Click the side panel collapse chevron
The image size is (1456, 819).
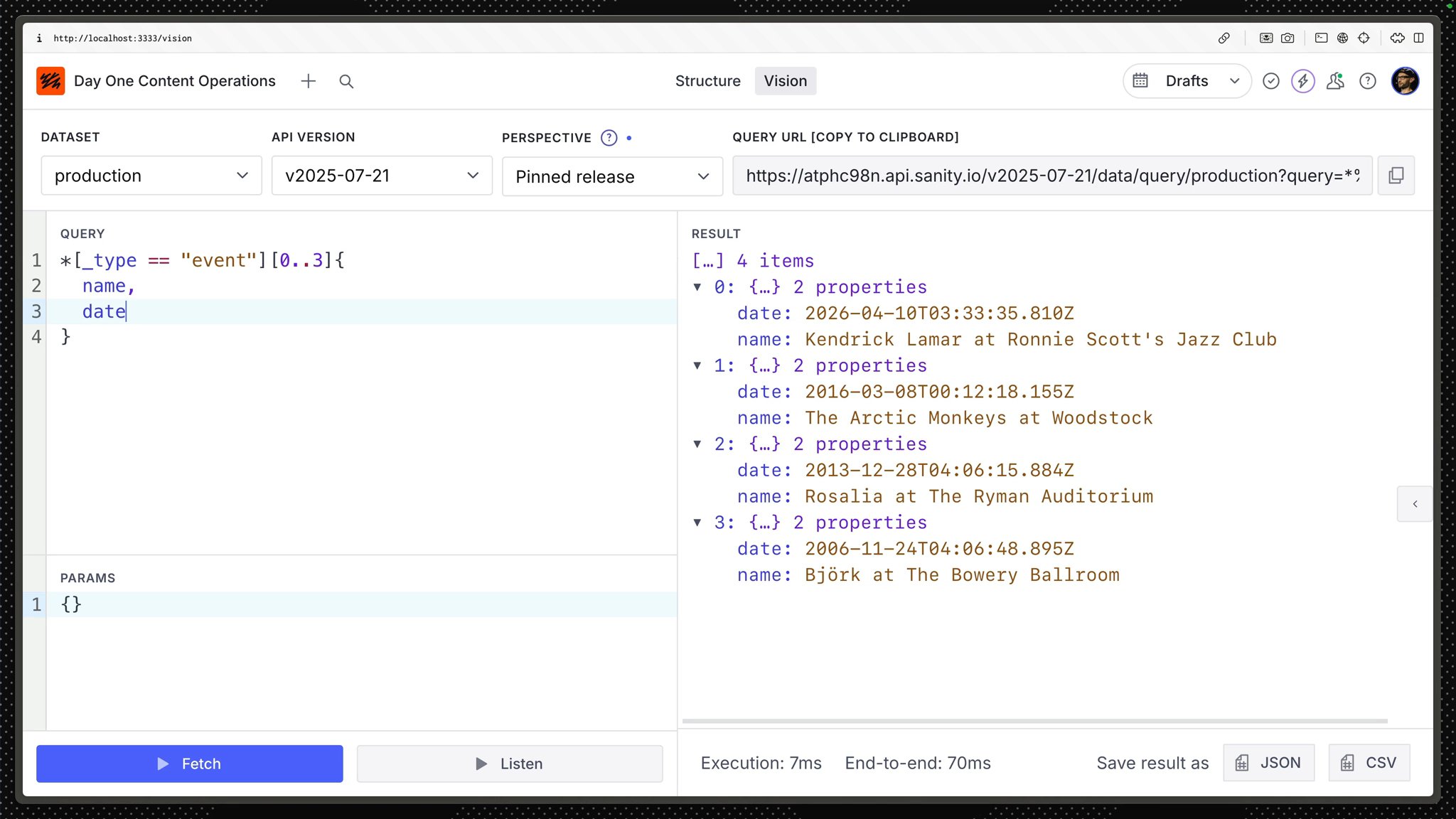pos(1415,504)
